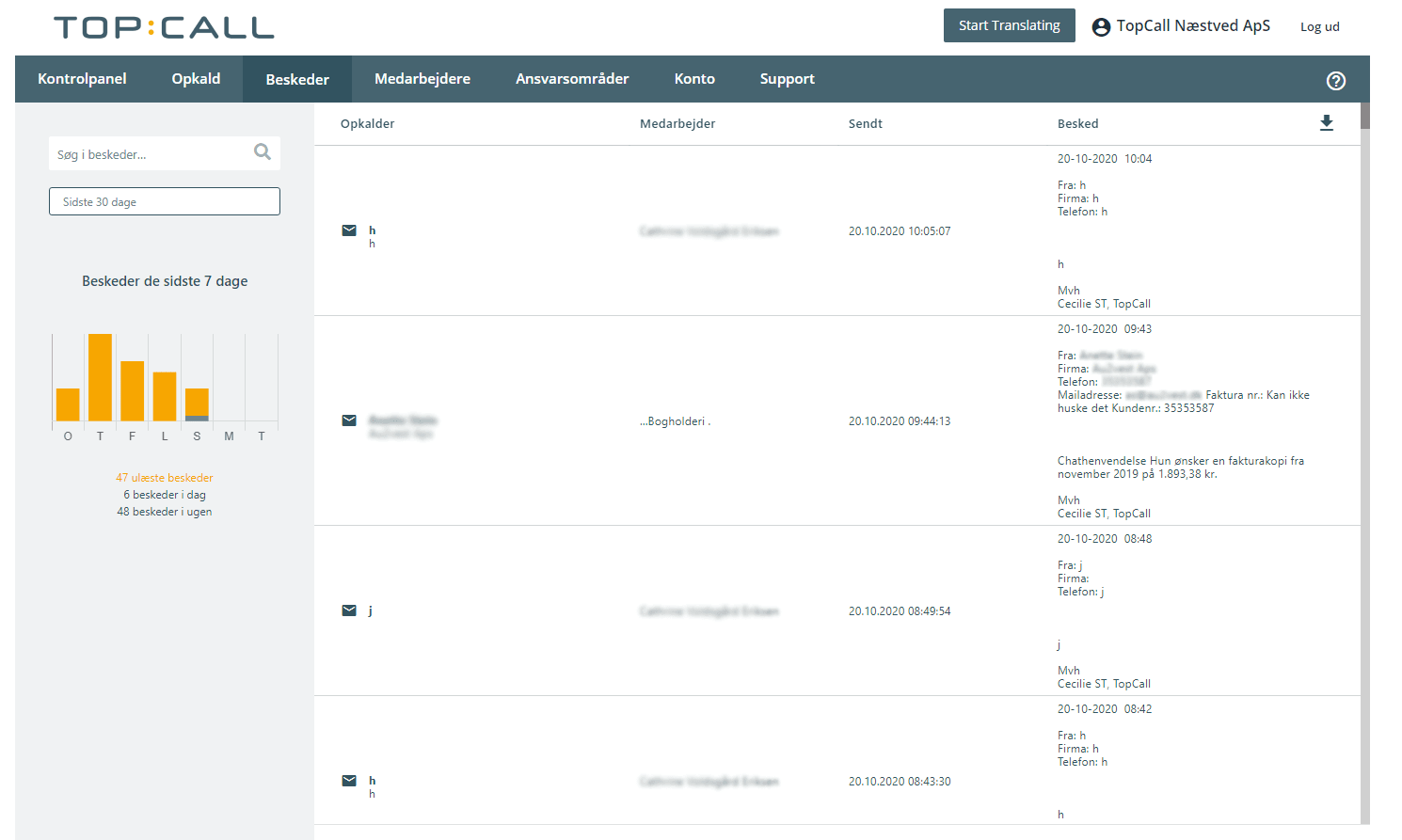Click the Friday (F) chart bar
1402x840 pixels.
133,391
